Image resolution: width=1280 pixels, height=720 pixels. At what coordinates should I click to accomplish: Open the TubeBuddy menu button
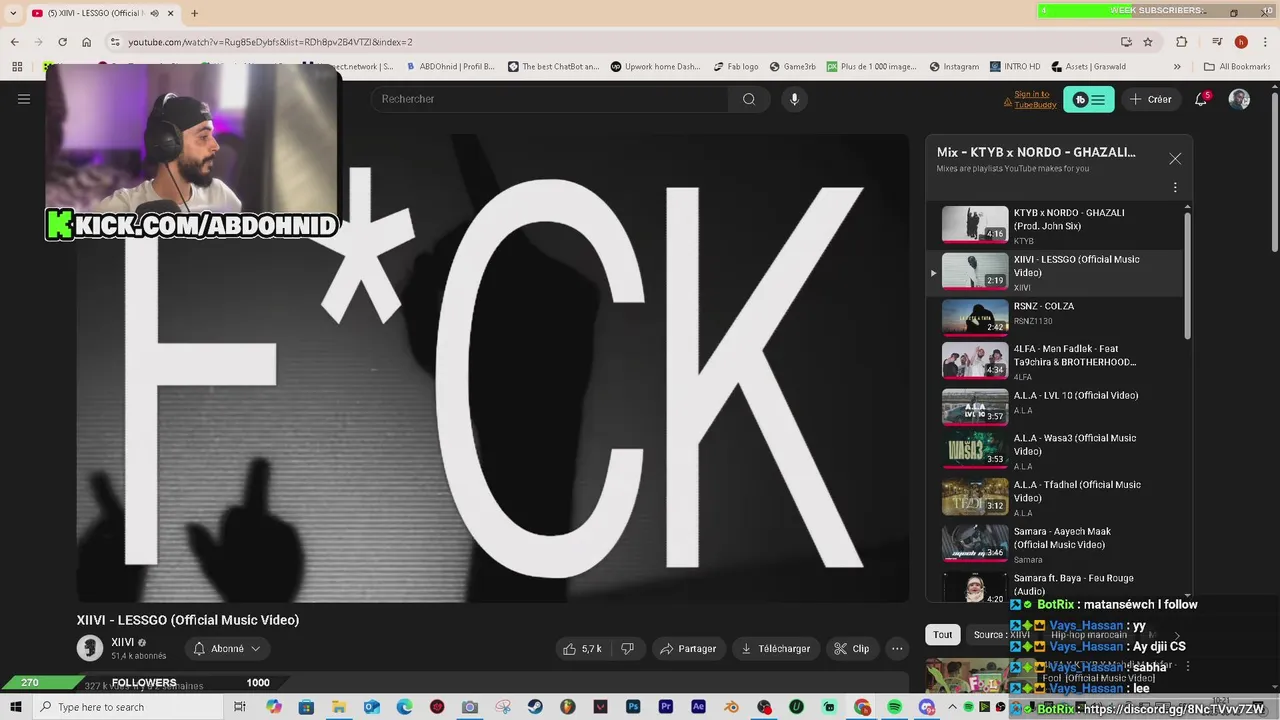pos(1088,99)
